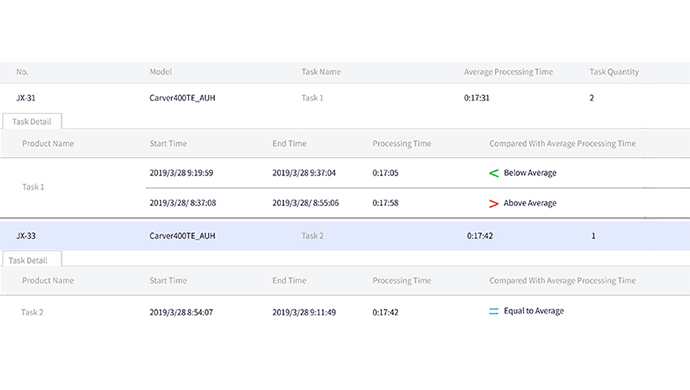Image resolution: width=690 pixels, height=390 pixels.
Task: Click Task 1 in the JX-31 summary row
Action: pos(312,98)
